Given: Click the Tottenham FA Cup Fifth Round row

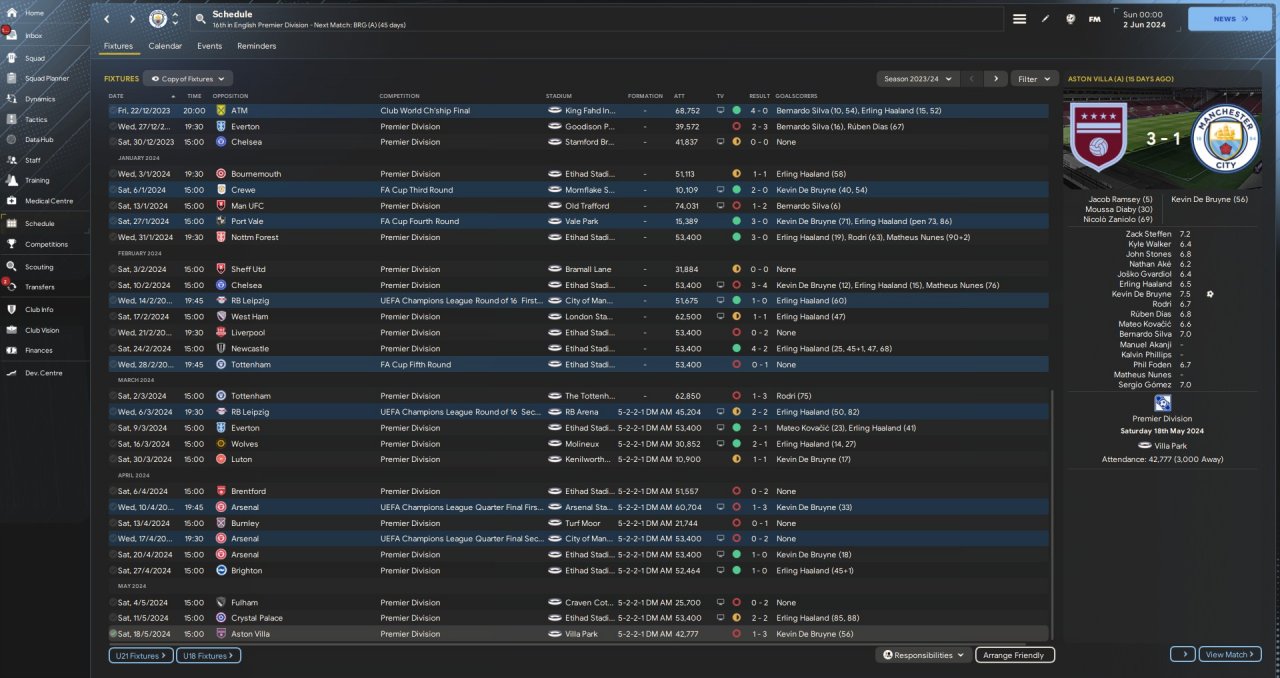Looking at the screenshot, I should pos(578,364).
